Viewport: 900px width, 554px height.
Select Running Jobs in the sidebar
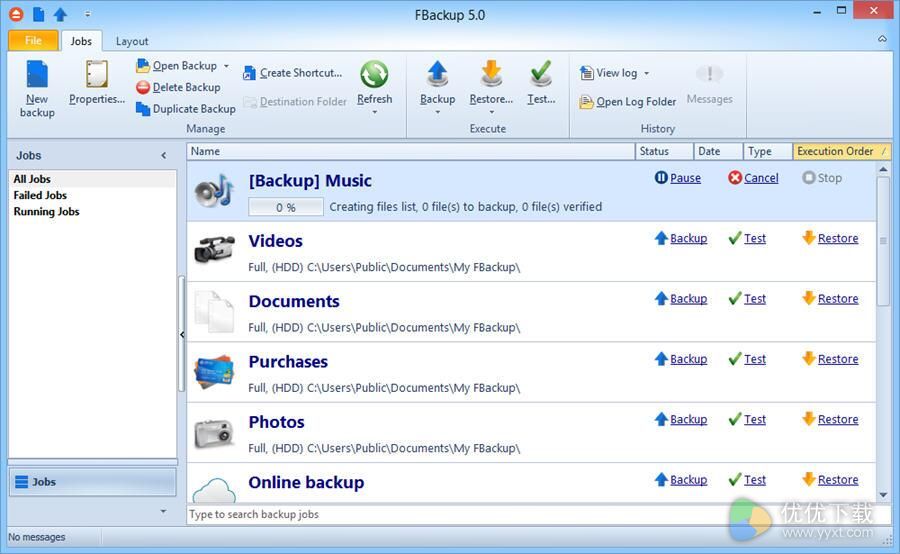92,211
